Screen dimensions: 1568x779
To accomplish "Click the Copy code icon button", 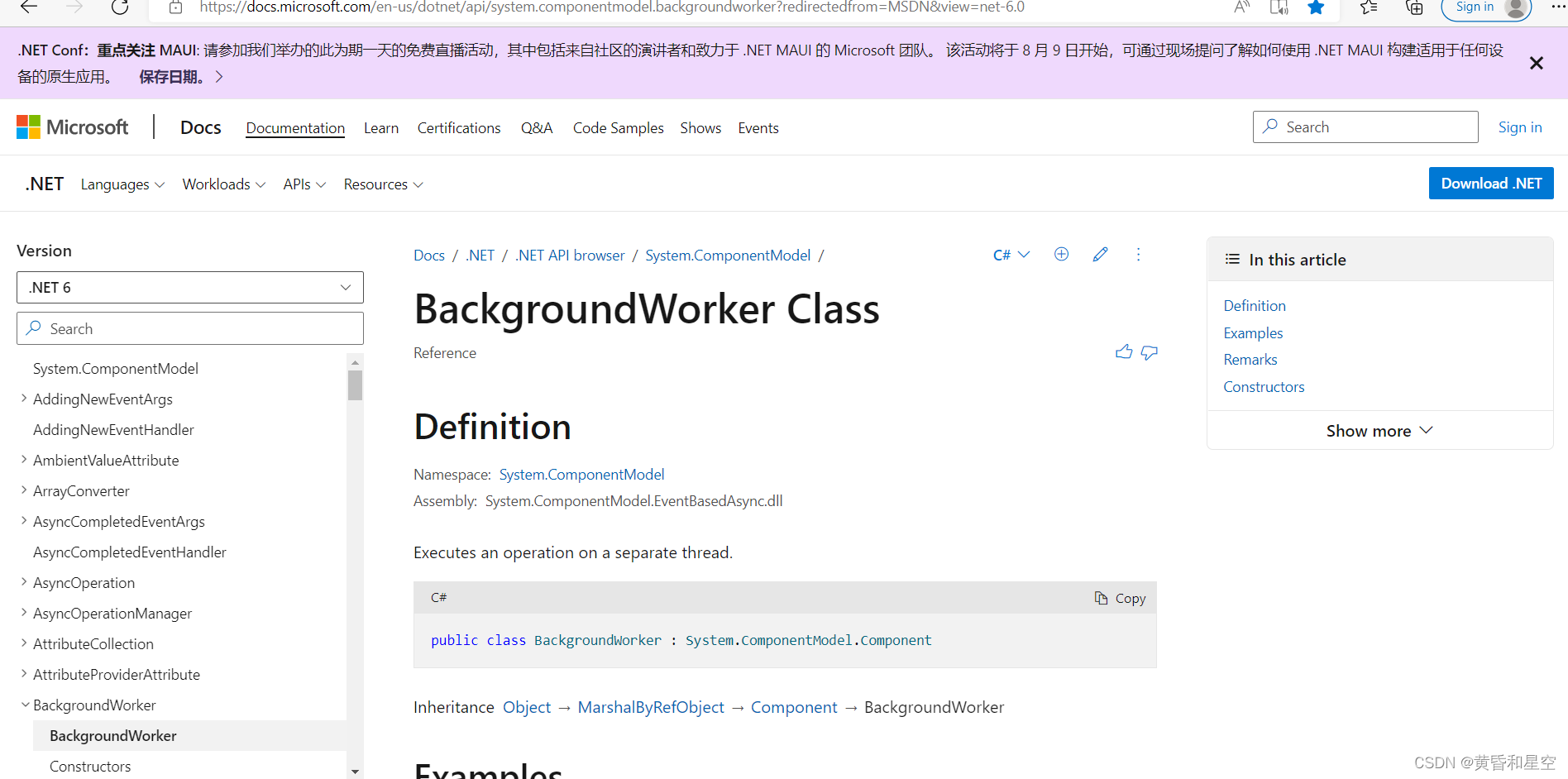I will pyautogui.click(x=1120, y=598).
